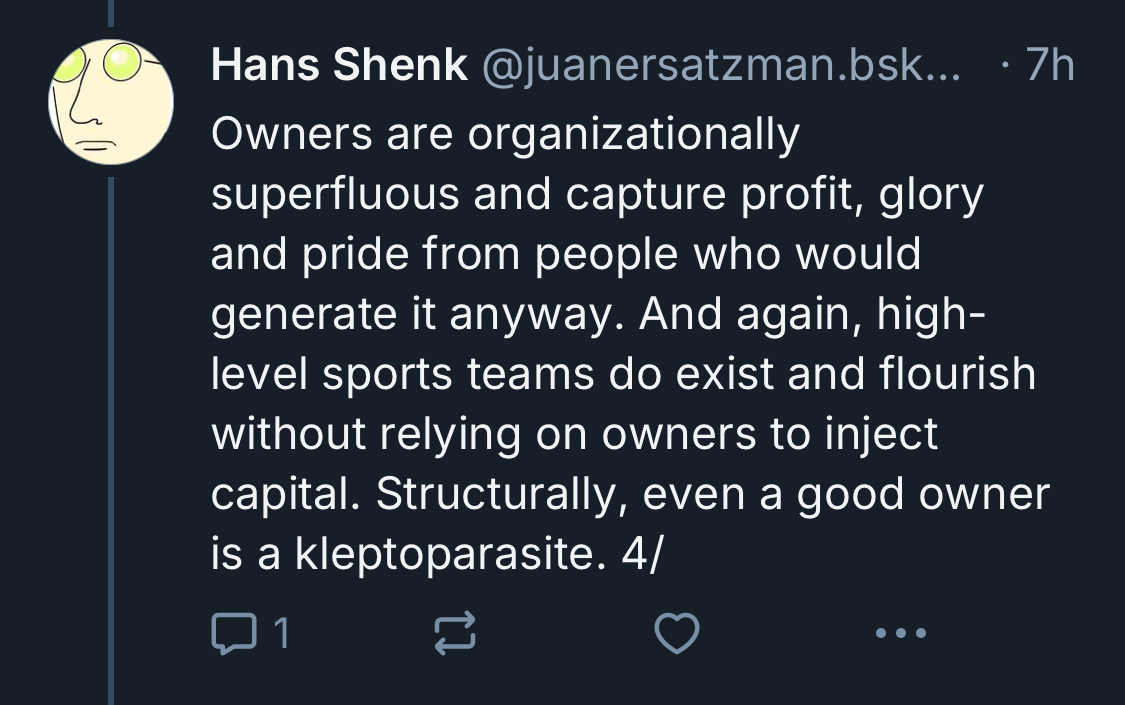Repost this post with the arrows icon
This screenshot has height=705, width=1125.
pyautogui.click(x=456, y=632)
